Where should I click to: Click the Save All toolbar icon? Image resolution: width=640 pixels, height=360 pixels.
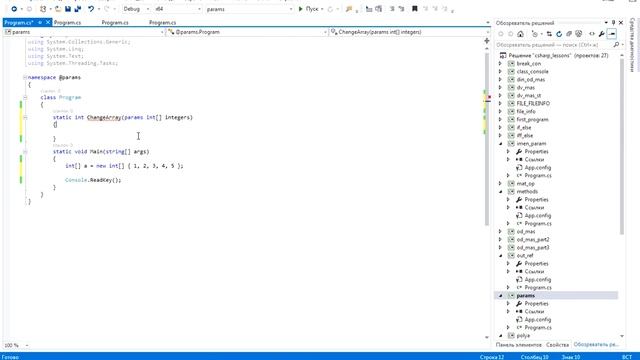click(x=78, y=9)
